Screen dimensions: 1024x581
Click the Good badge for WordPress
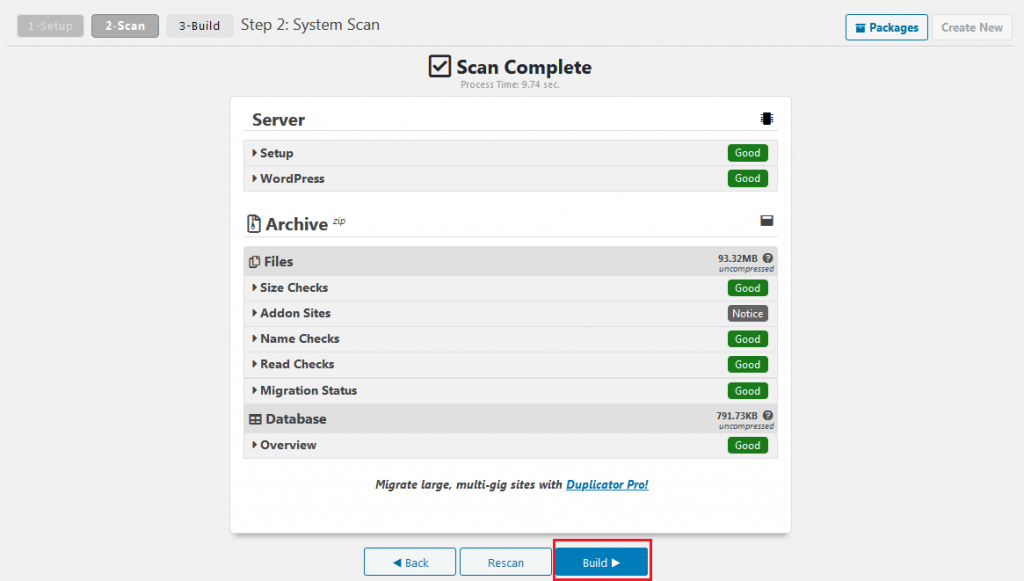coord(748,178)
